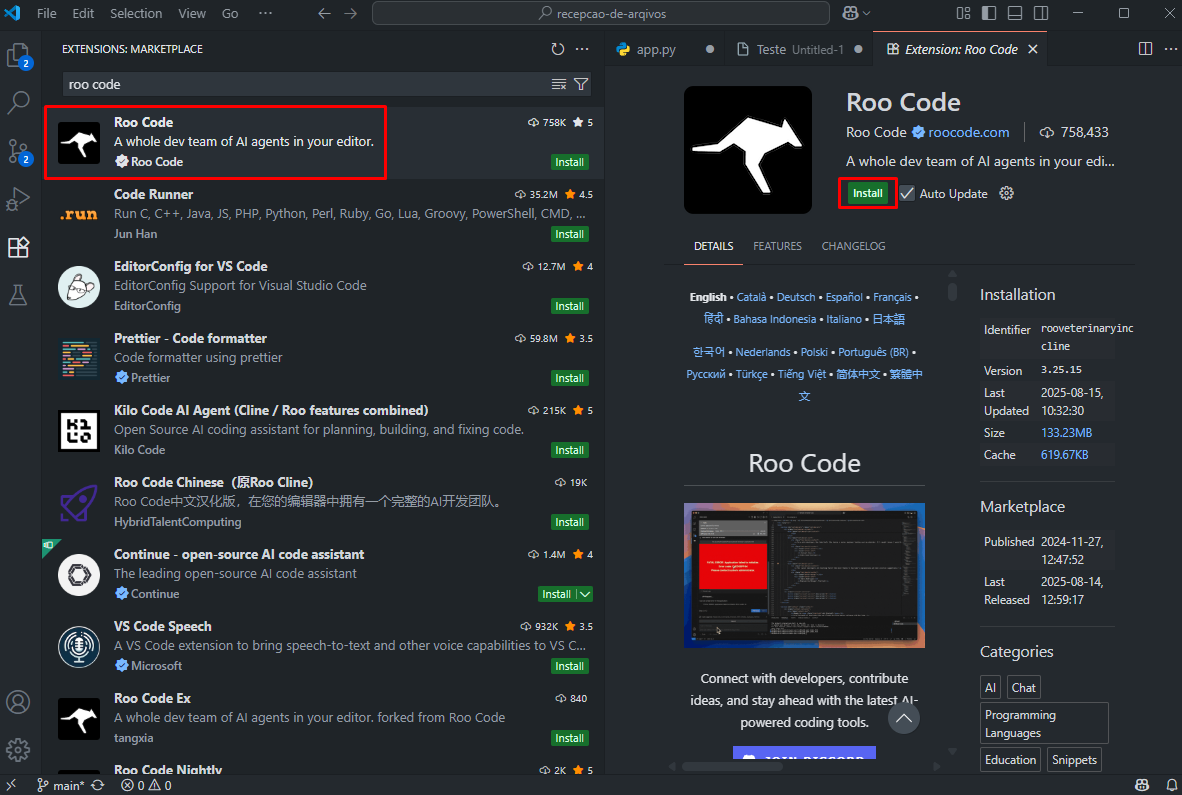Open Roo Code extension settings gear
Screen dimensions: 1182x795
(1007, 194)
